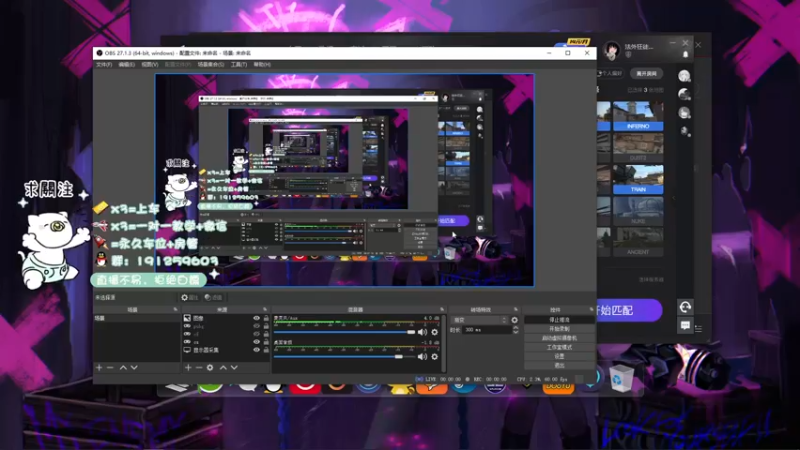Add a new scene with the plus icon in Scenes panel
The height and width of the screenshot is (450, 800).
[x=99, y=367]
